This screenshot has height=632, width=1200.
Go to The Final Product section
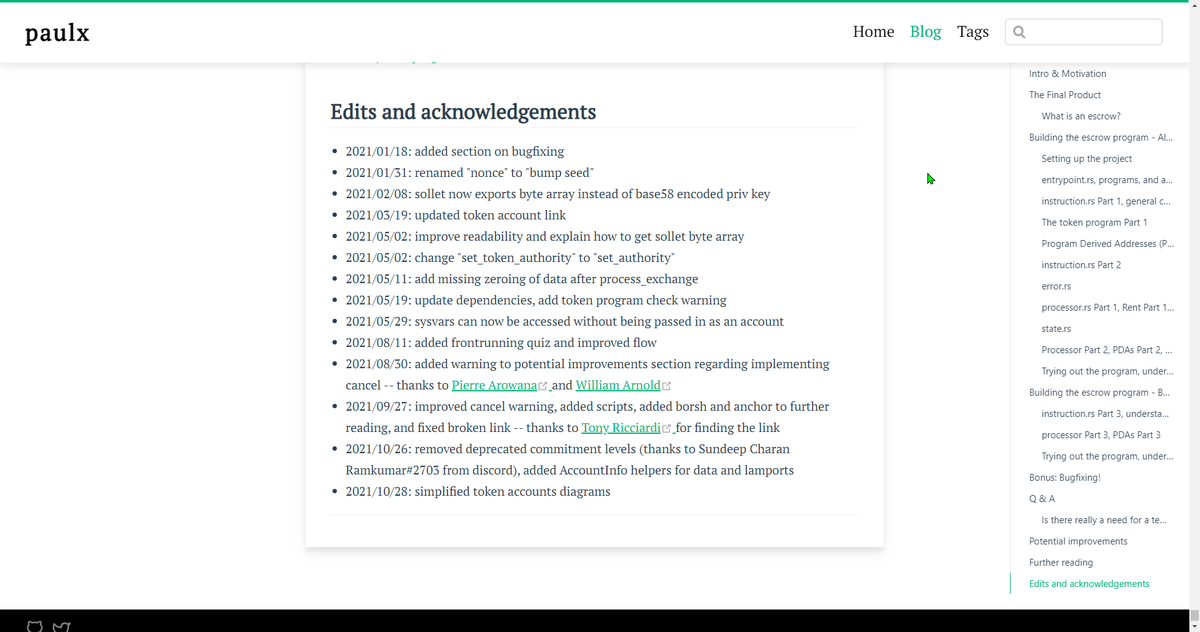point(1065,95)
